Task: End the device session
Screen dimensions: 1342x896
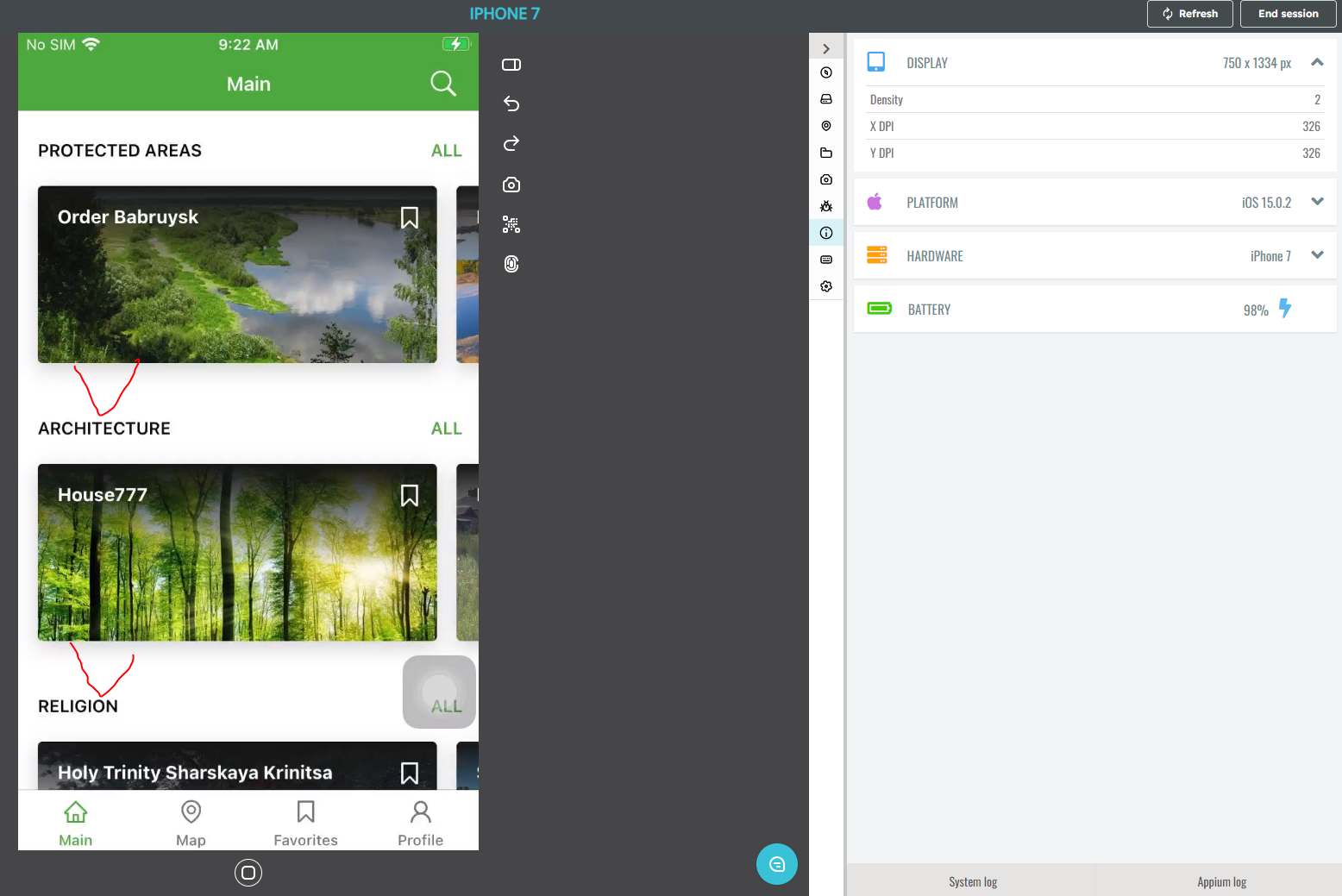Action: pyautogui.click(x=1288, y=13)
